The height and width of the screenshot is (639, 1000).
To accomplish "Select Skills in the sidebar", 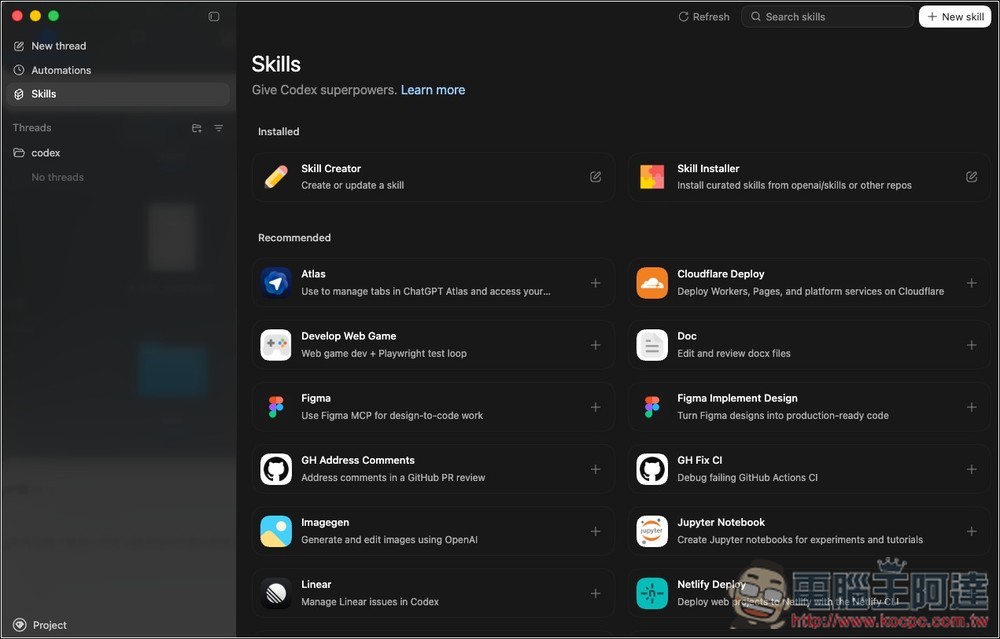I will click(x=44, y=94).
